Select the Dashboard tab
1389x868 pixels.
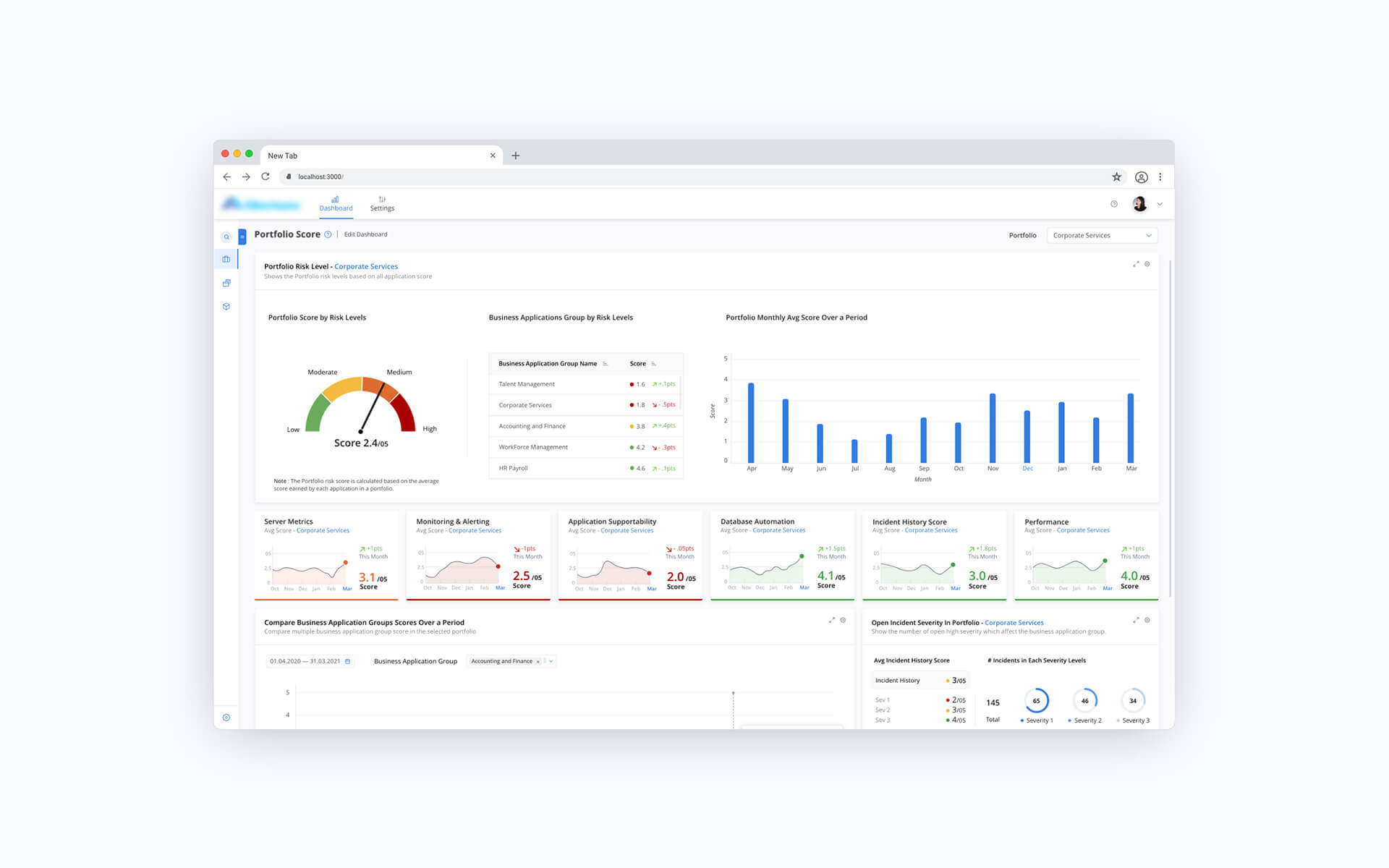pos(336,203)
